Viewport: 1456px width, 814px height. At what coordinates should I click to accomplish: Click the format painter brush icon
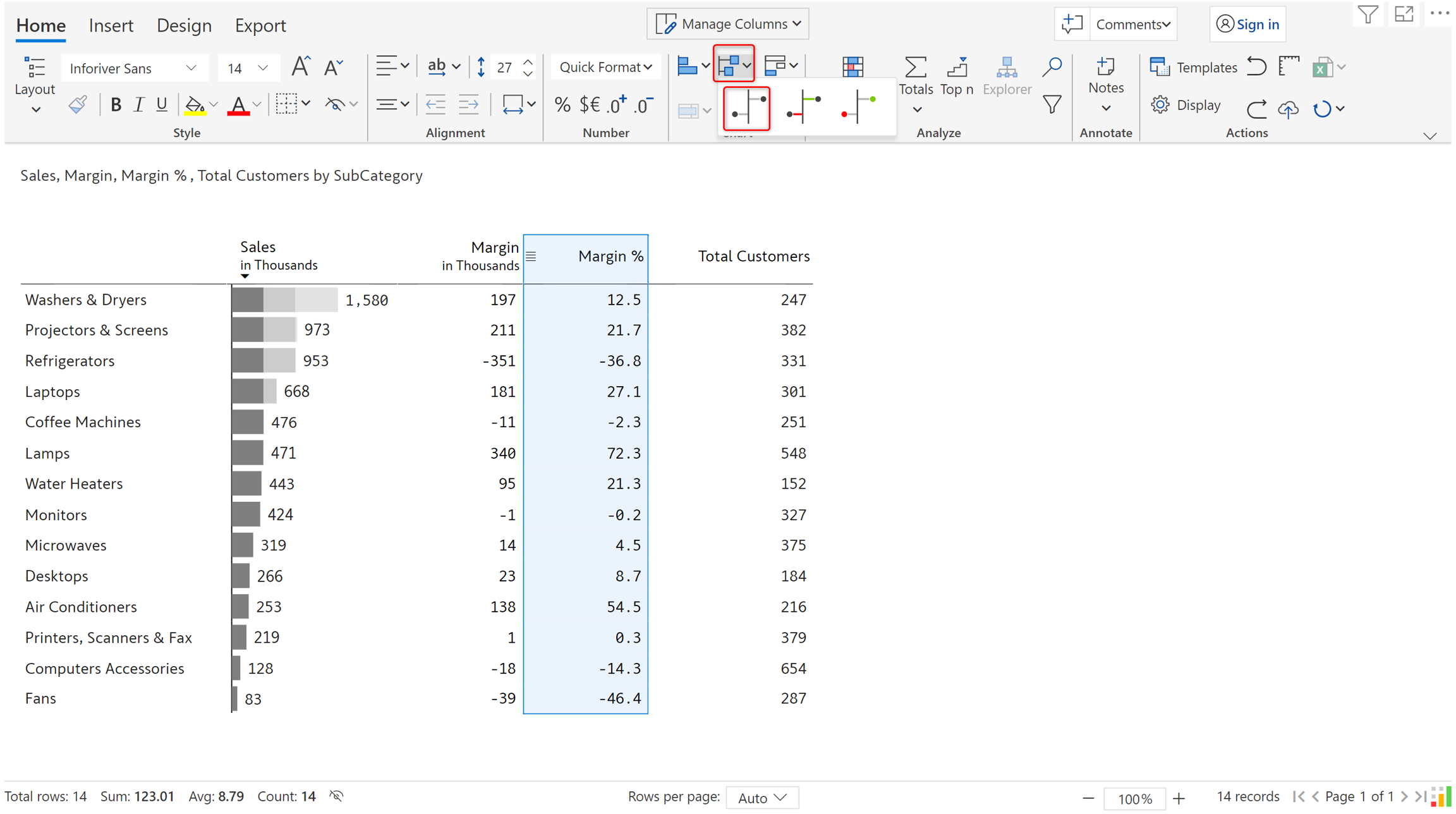pos(78,105)
